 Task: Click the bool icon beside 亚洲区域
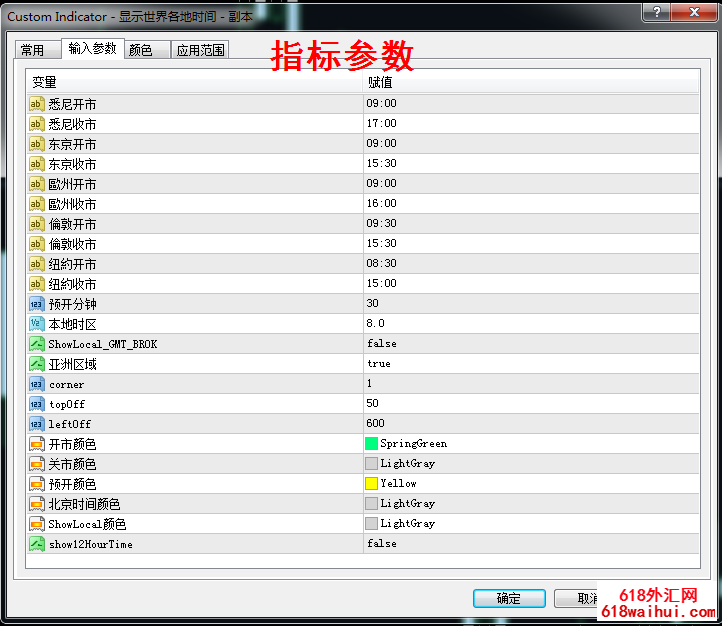pos(36,364)
